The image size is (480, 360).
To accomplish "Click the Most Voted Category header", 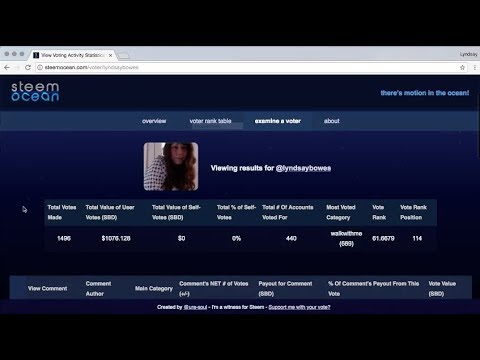I will pyautogui.click(x=341, y=212).
